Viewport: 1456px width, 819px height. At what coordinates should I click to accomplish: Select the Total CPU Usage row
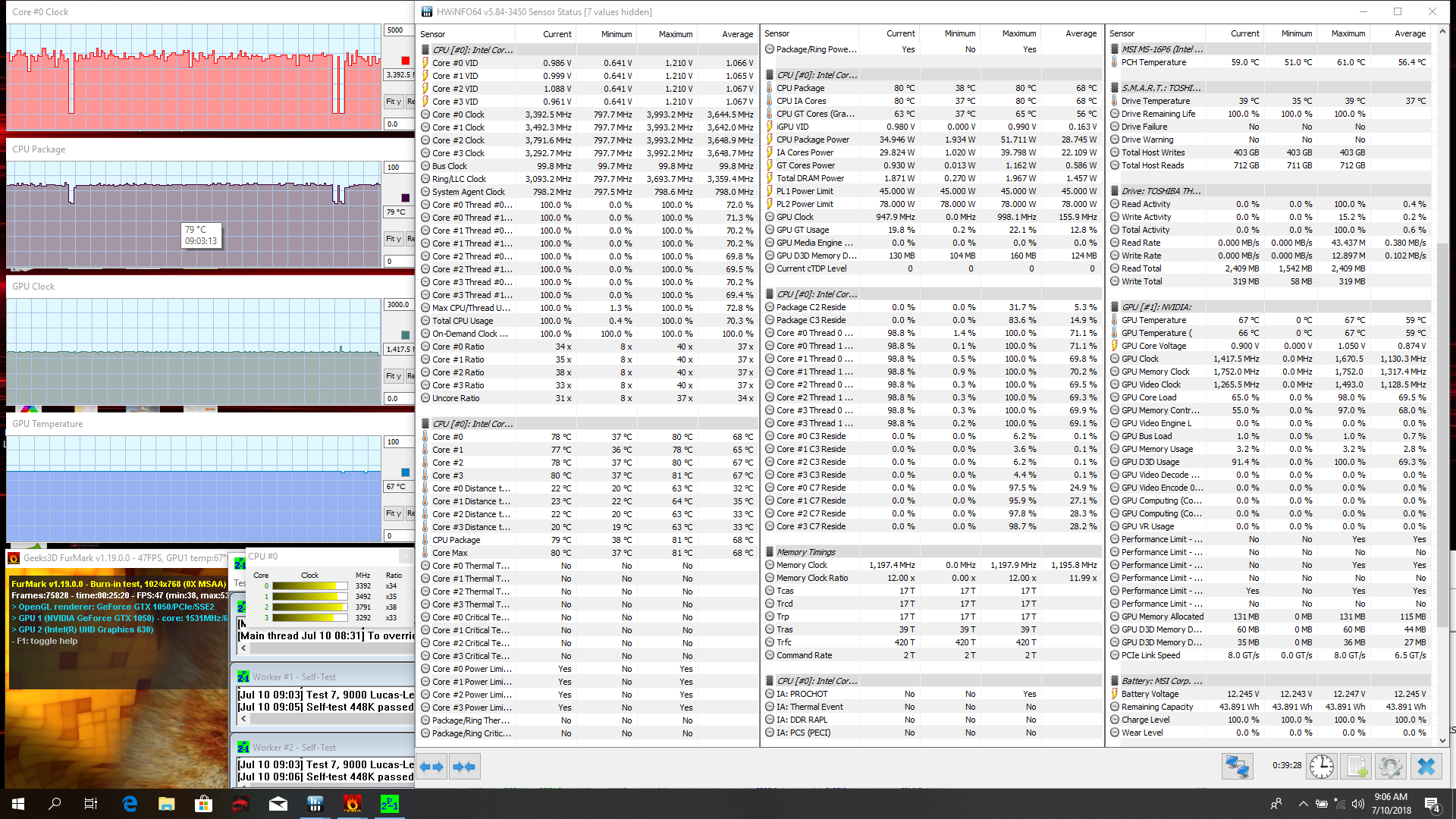click(x=588, y=321)
